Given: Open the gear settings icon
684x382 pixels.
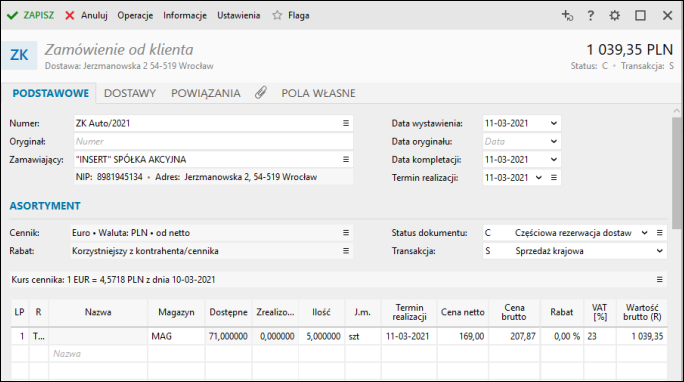Looking at the screenshot, I should [x=615, y=16].
